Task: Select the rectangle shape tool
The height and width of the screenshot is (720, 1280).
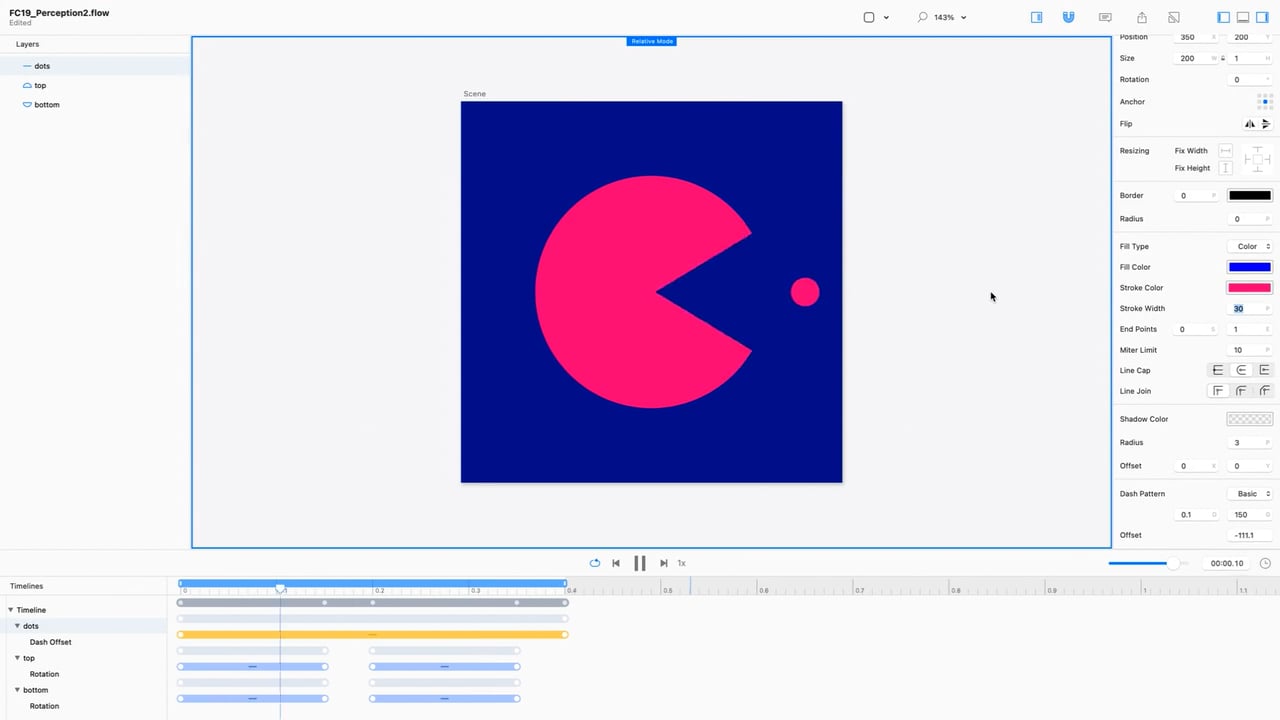Action: (868, 17)
